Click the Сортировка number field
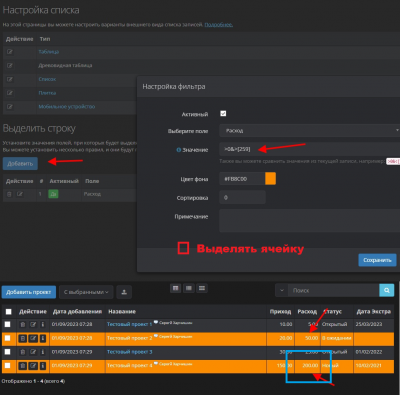 pyautogui.click(x=242, y=197)
